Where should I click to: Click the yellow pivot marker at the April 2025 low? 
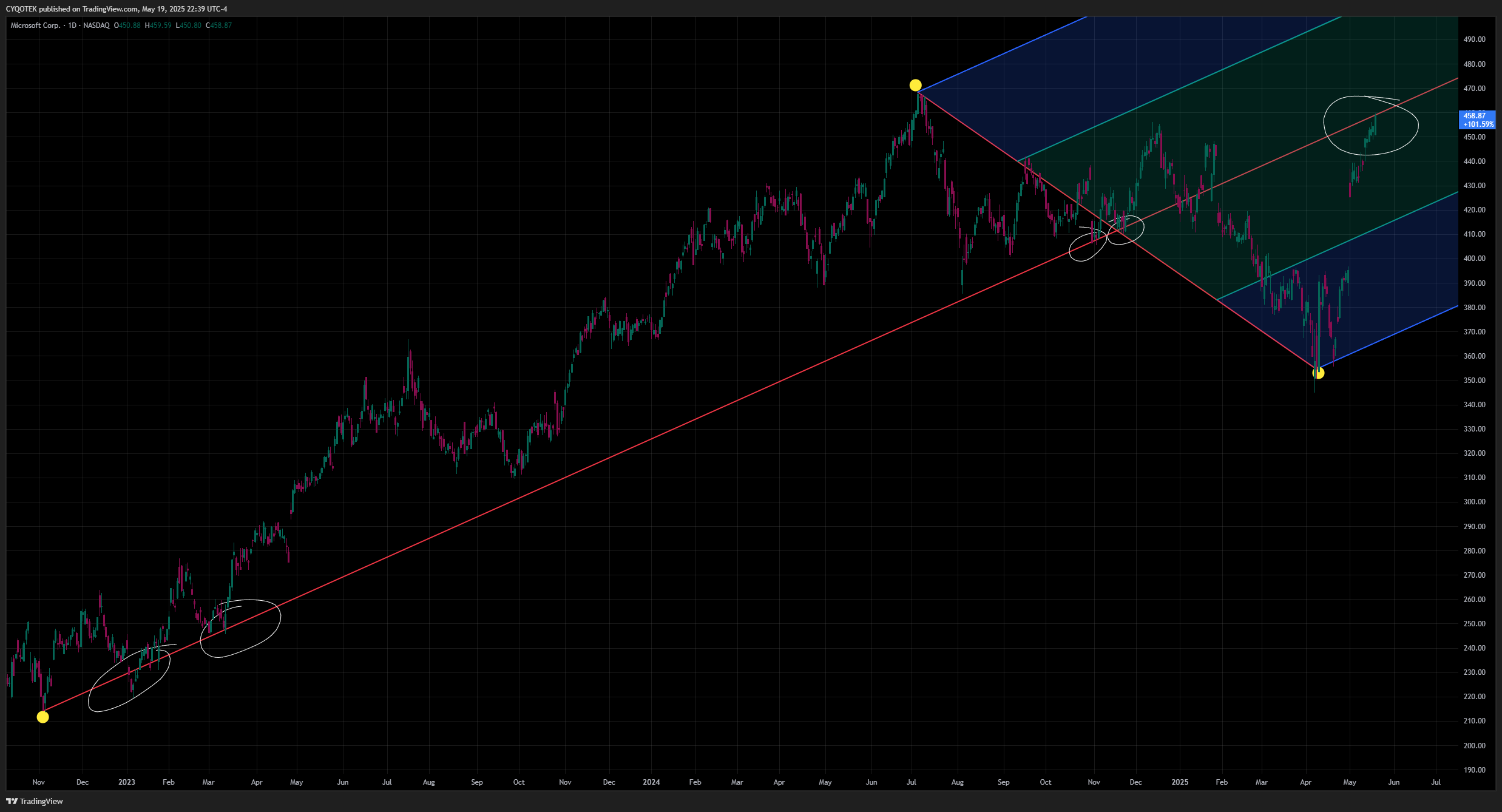[1318, 373]
